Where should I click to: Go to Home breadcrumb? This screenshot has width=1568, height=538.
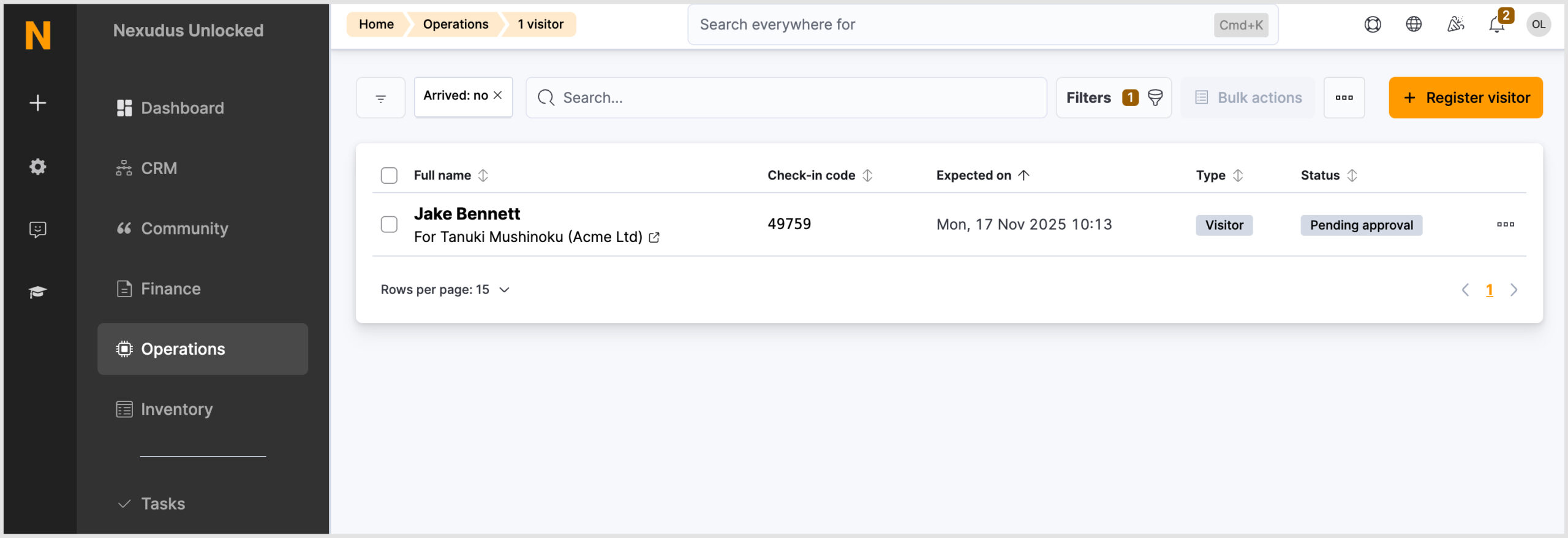[376, 25]
